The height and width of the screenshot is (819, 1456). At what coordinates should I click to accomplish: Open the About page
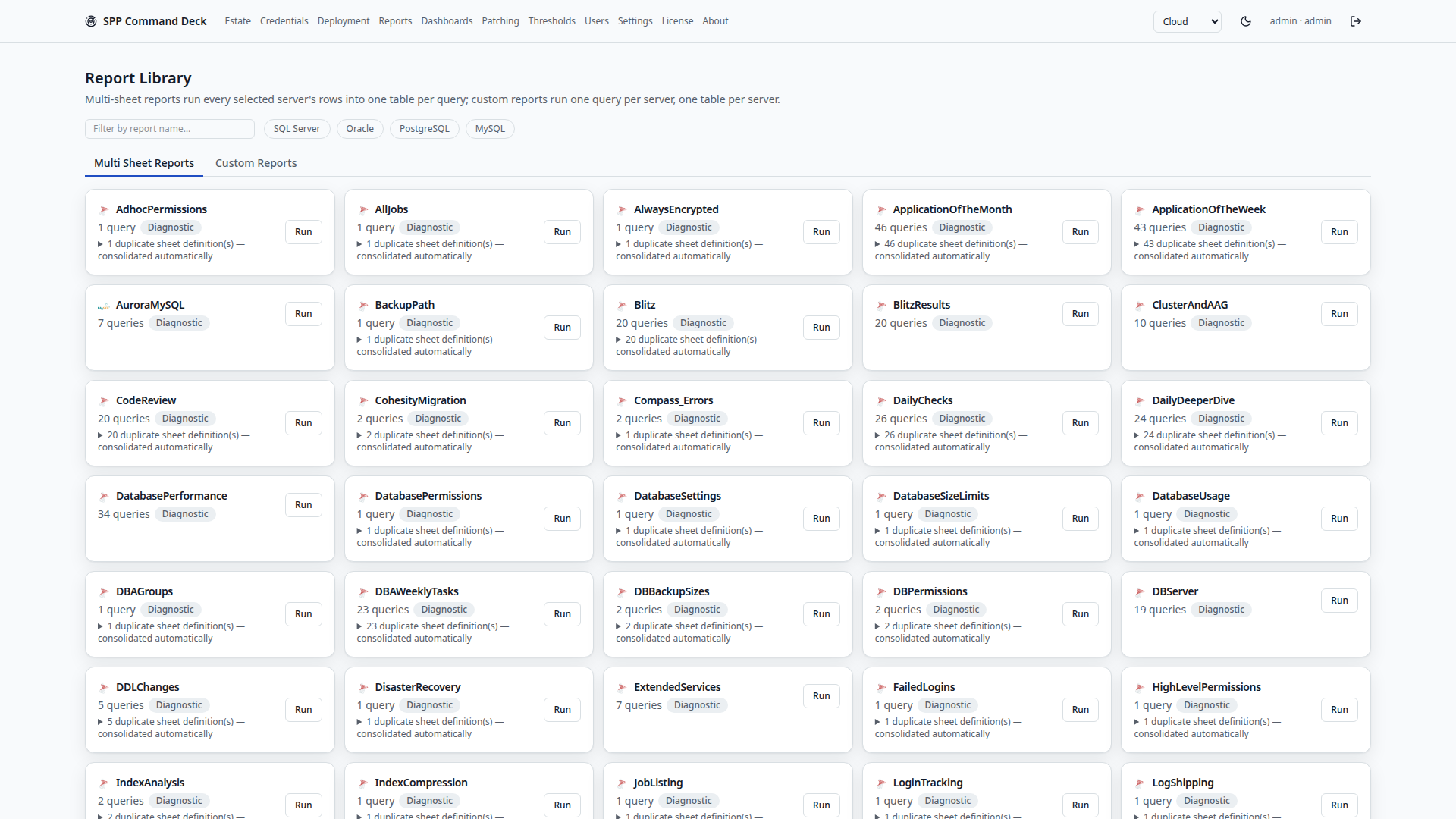715,21
